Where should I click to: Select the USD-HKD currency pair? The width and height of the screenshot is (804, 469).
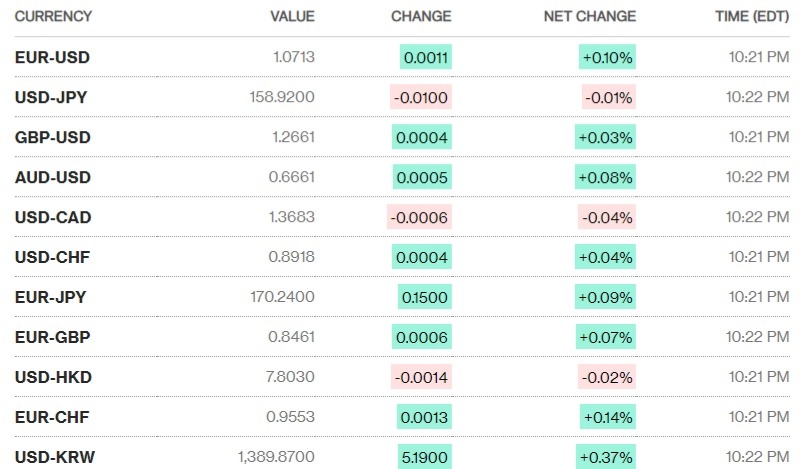click(x=53, y=377)
